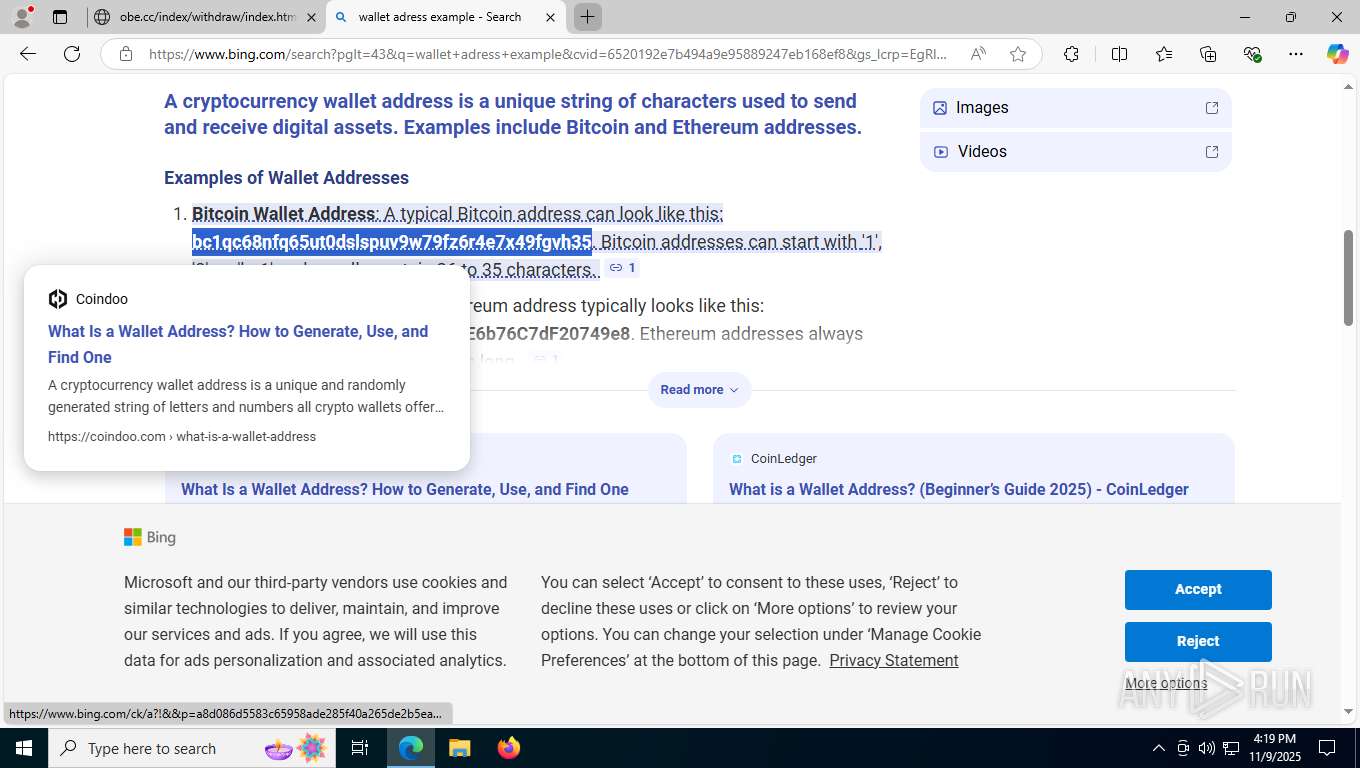The width and height of the screenshot is (1360, 768).
Task: Open Settings and more ellipsis menu
Action: point(1296,54)
